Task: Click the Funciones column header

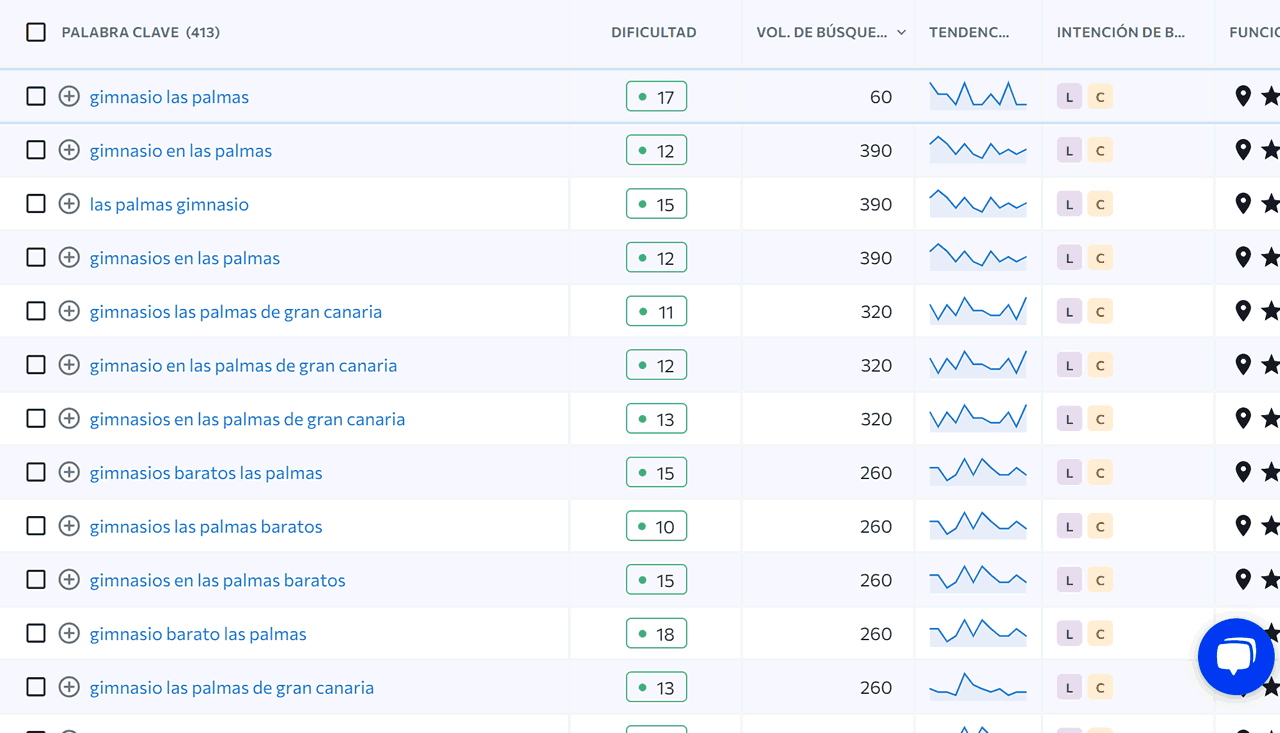Action: (x=1254, y=32)
